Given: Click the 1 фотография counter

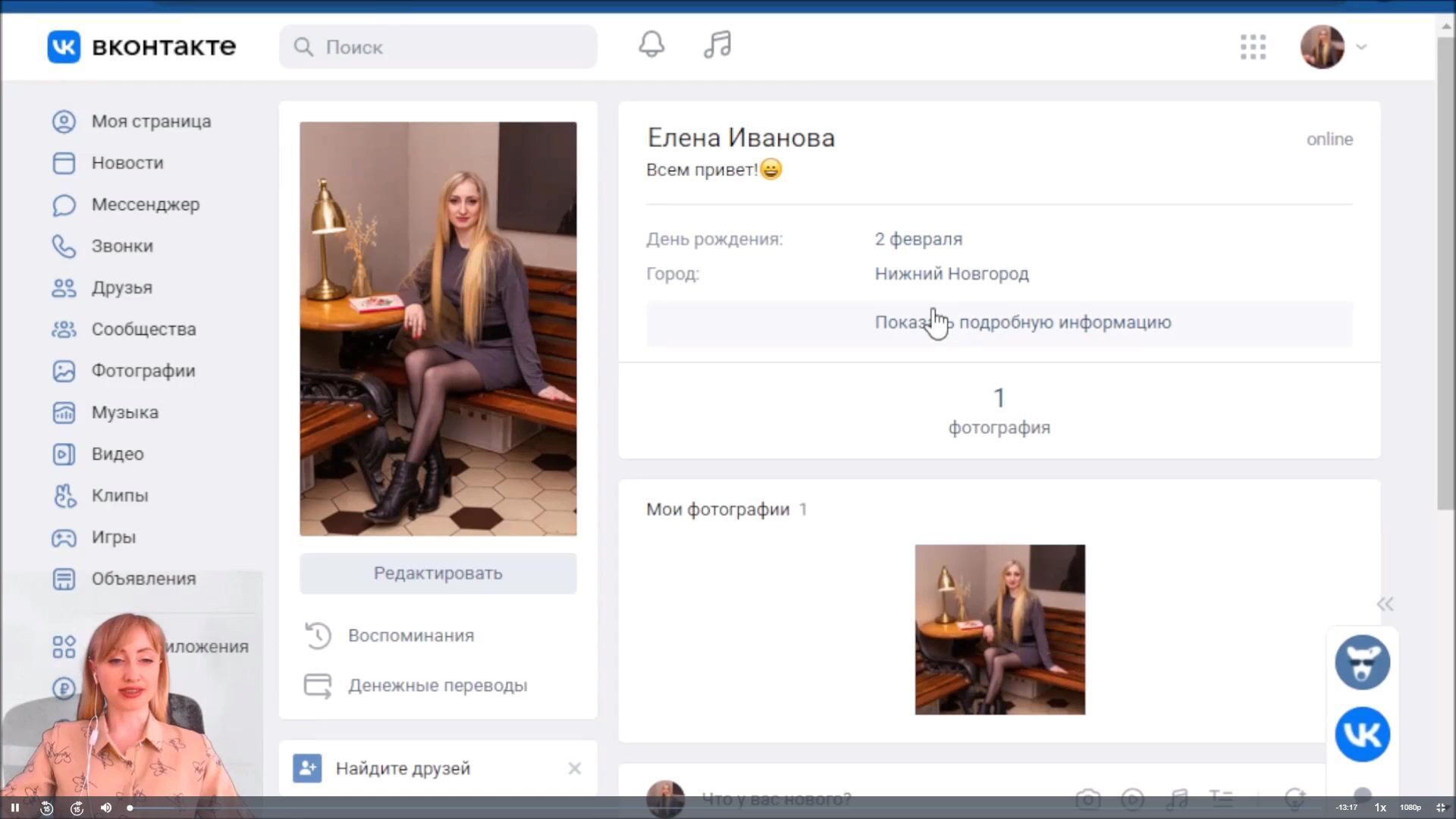Looking at the screenshot, I should coord(999,411).
